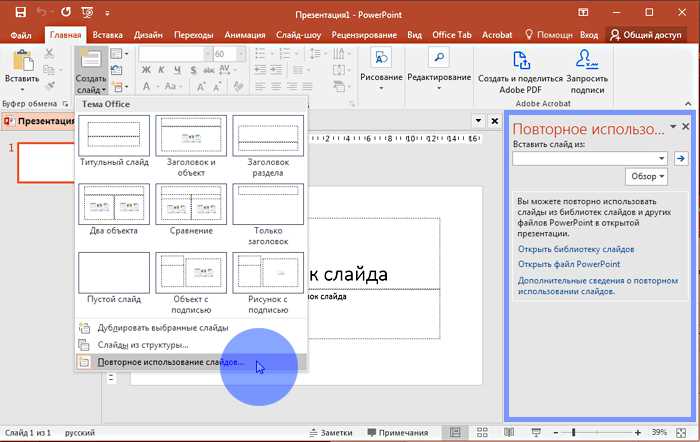The width and height of the screenshot is (700, 442).
Task: Click the Общий доступ share button
Action: pyautogui.click(x=646, y=35)
